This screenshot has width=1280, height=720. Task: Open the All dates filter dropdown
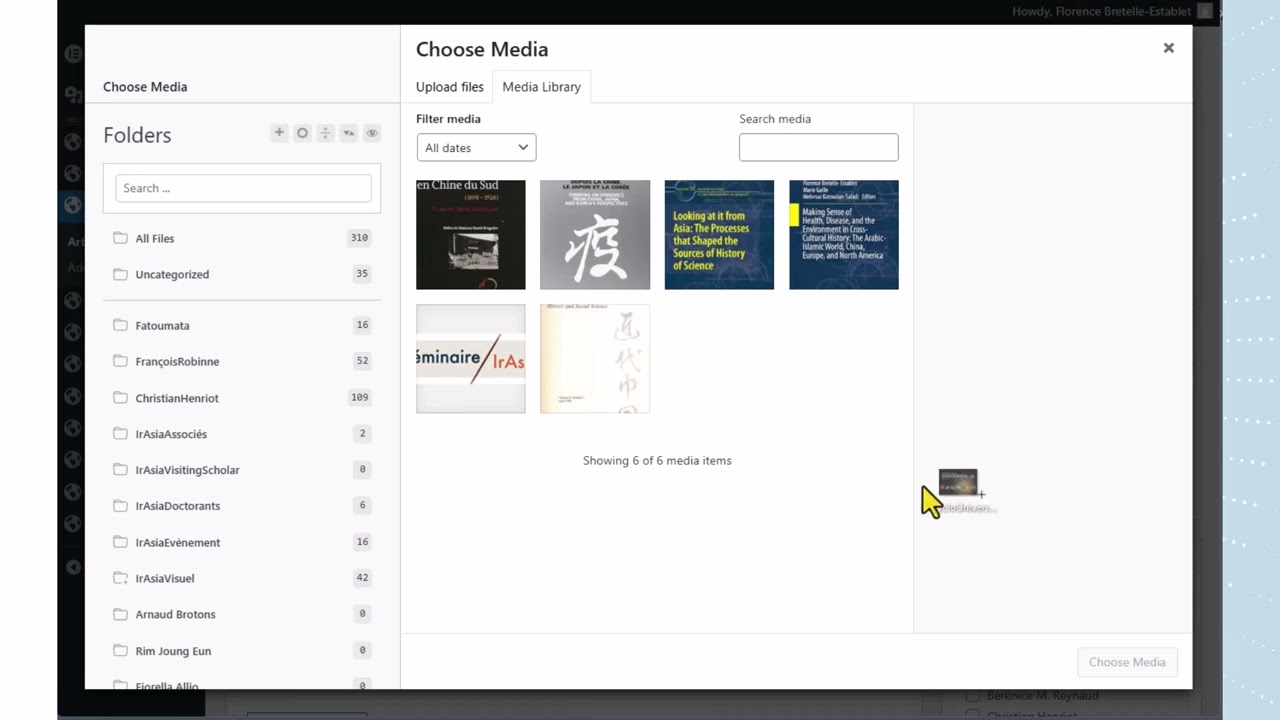476,148
